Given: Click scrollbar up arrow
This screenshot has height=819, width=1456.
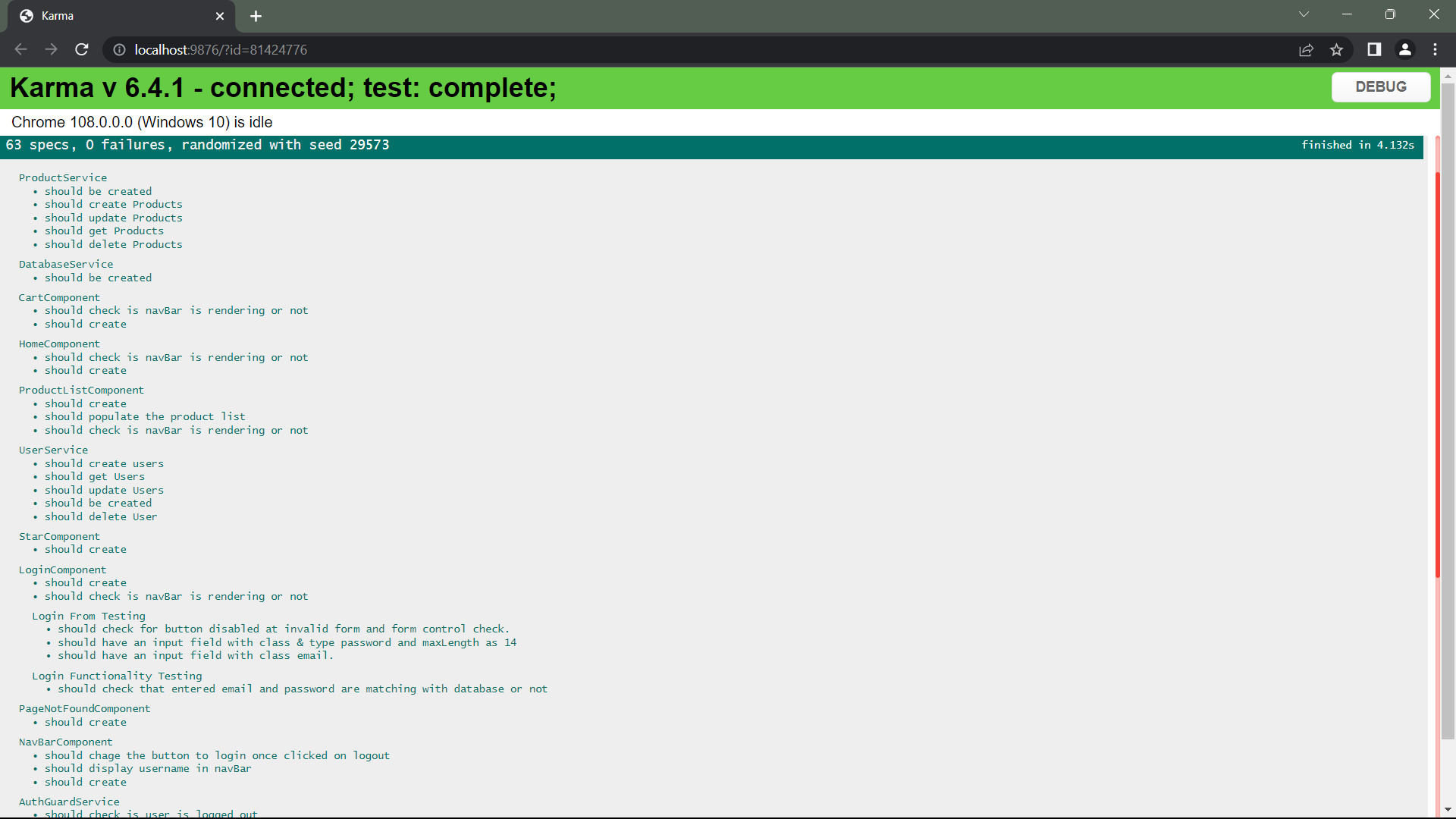Looking at the screenshot, I should [x=1448, y=75].
